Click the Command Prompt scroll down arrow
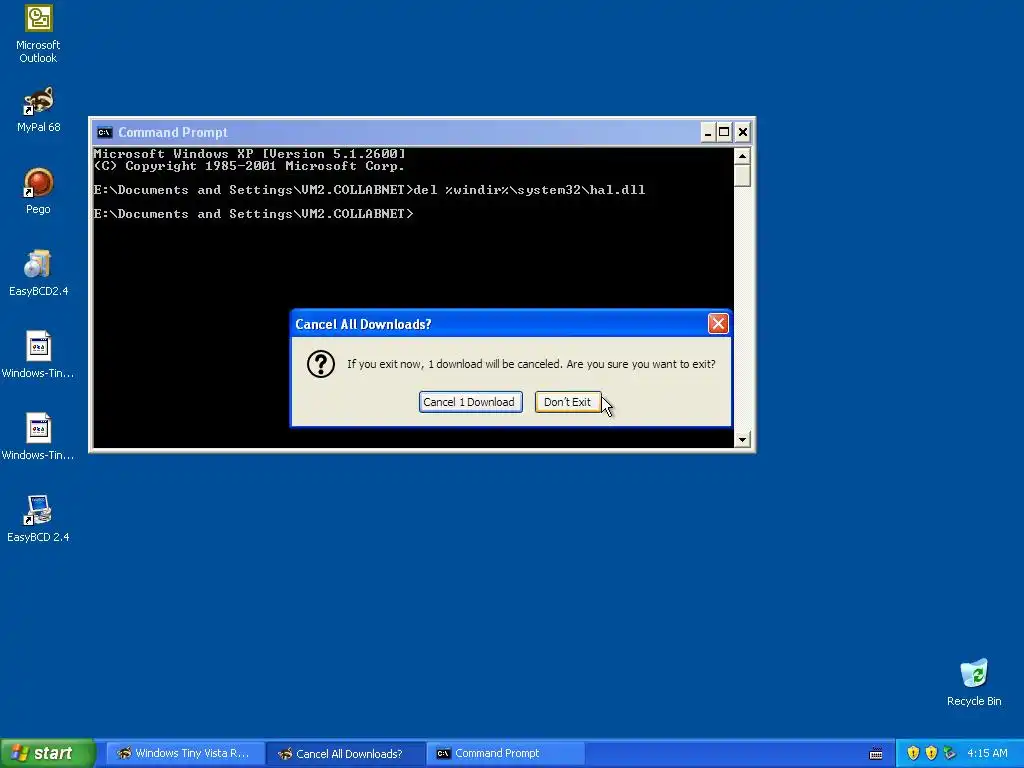This screenshot has height=768, width=1024. pos(742,440)
